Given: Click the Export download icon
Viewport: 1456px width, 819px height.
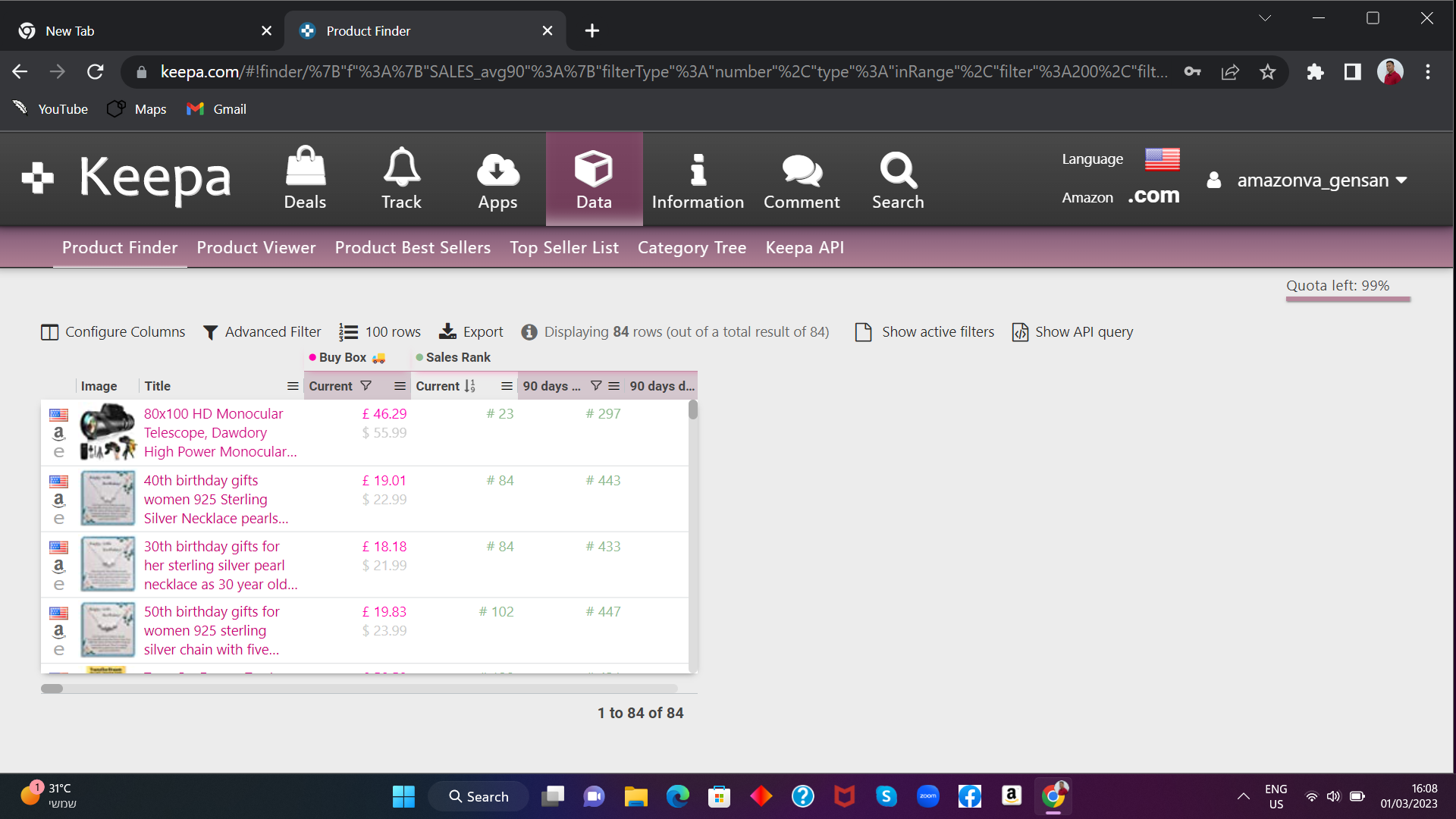Looking at the screenshot, I should [448, 331].
